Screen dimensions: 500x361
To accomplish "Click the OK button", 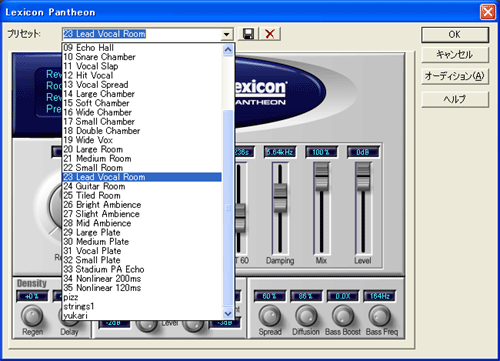I will [455, 35].
